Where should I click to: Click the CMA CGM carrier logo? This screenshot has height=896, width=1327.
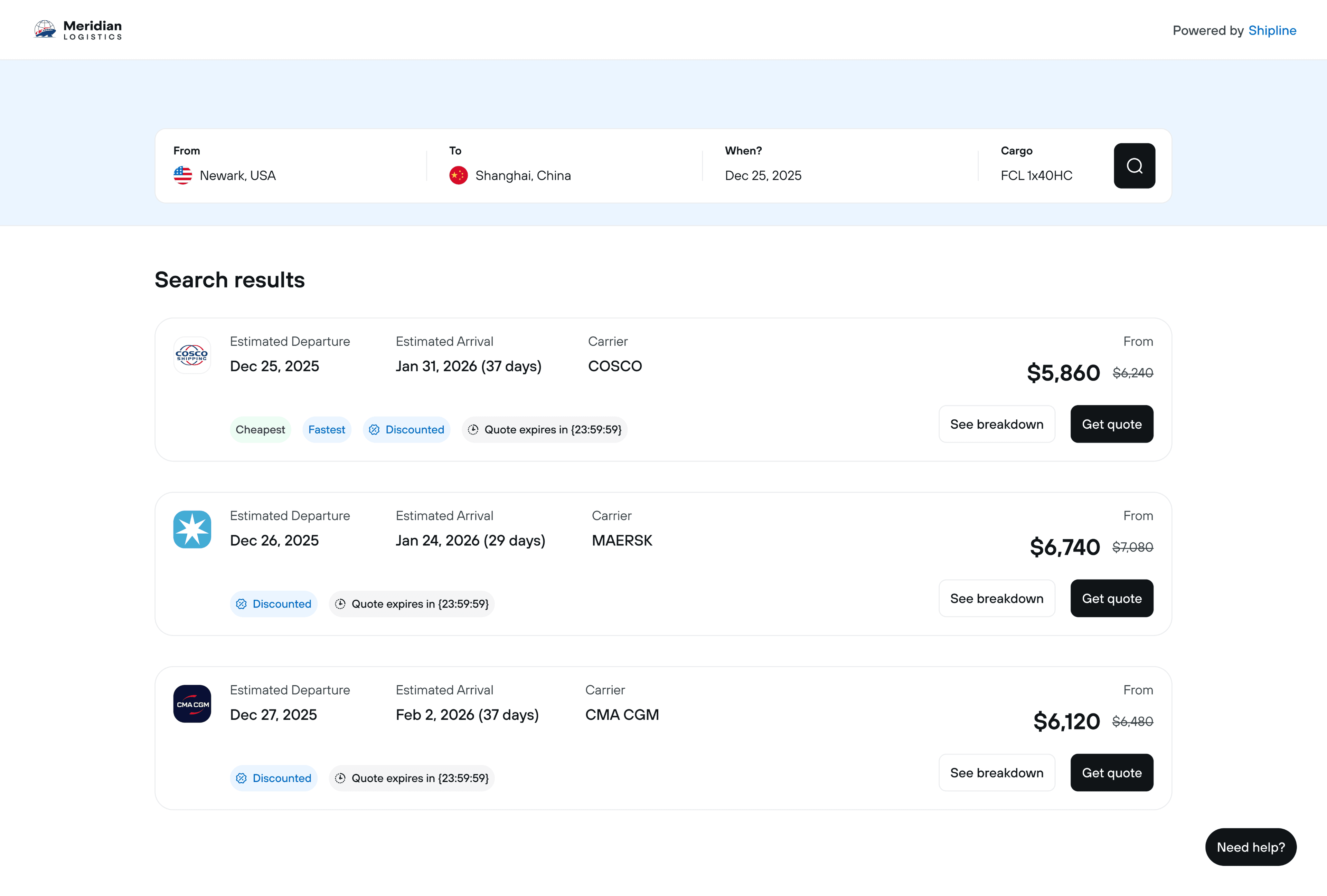[x=192, y=704]
